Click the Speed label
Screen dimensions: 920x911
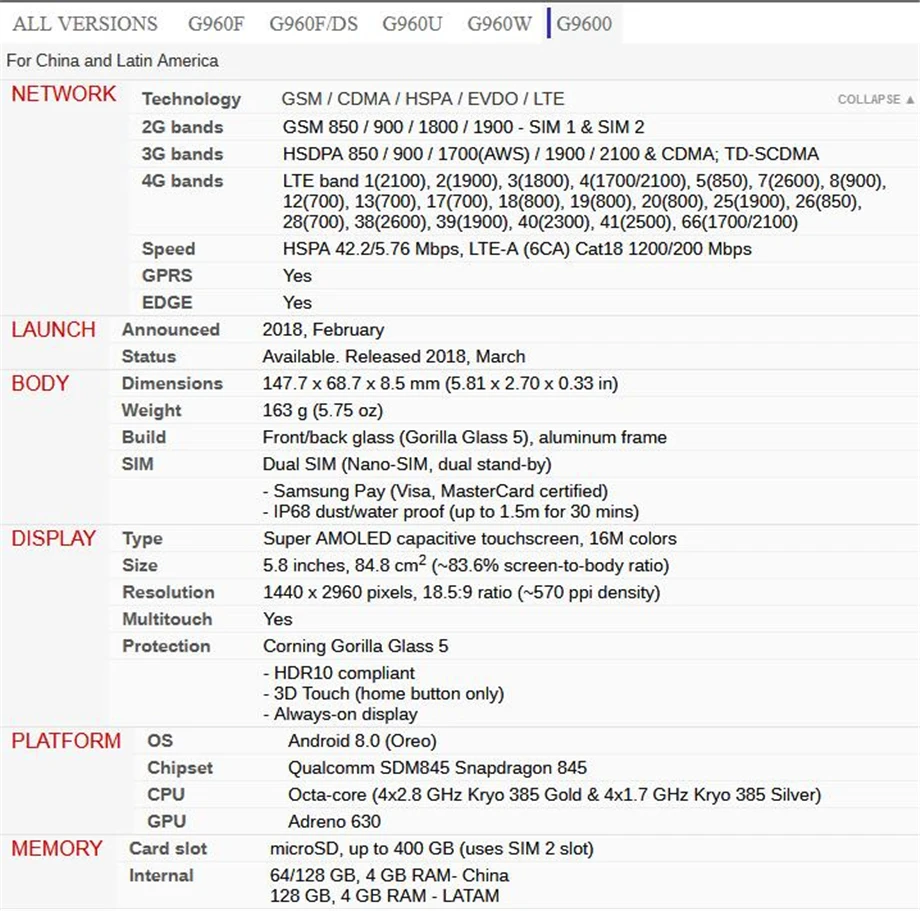tap(168, 249)
